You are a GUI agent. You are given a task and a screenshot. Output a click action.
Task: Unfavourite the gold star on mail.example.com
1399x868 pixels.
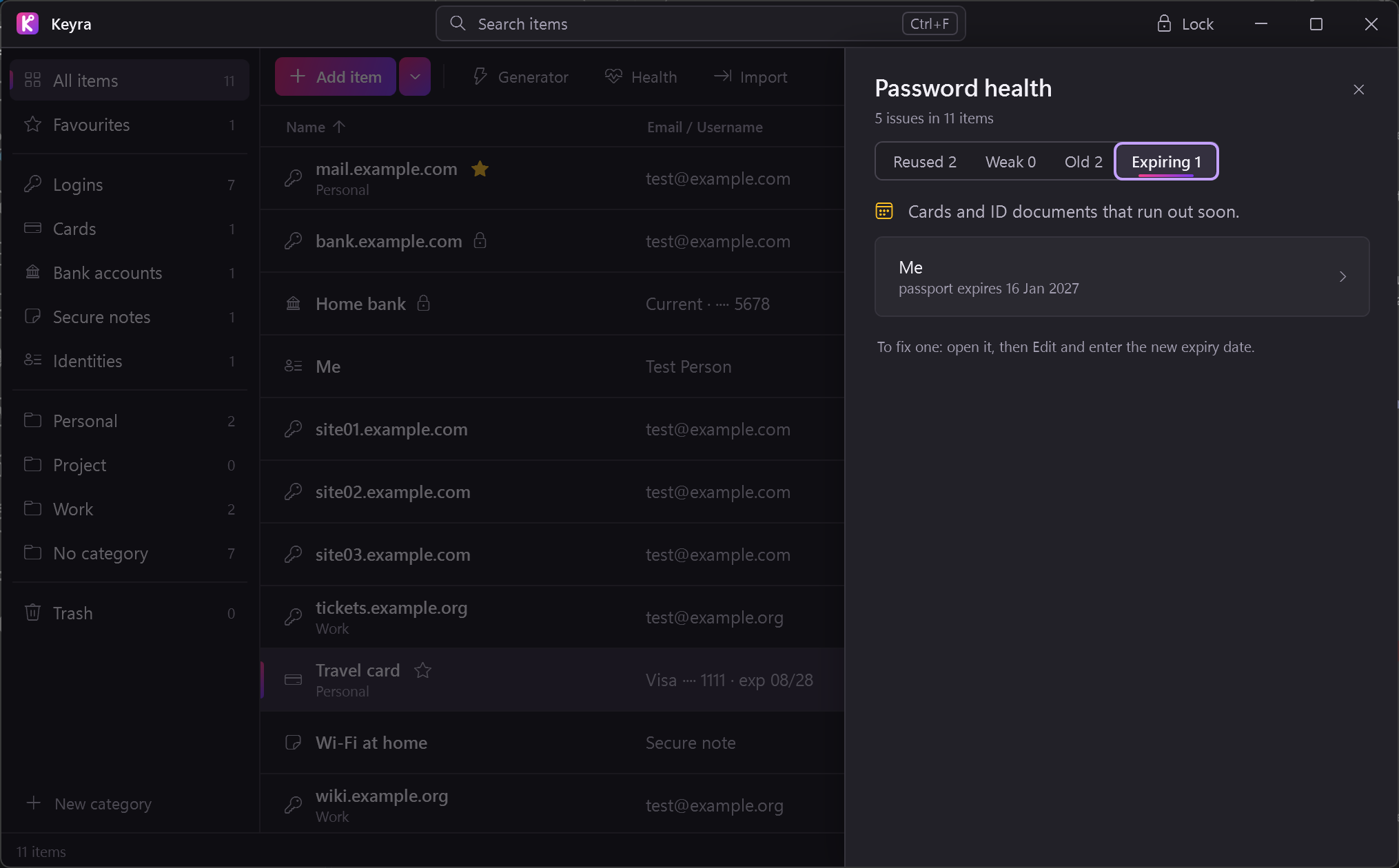[480, 169]
